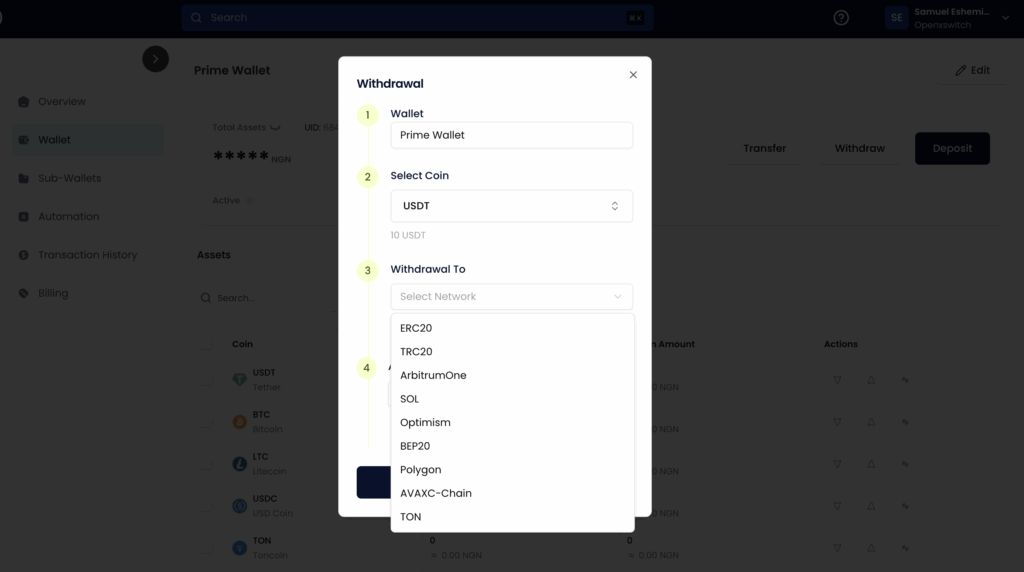Click the Edit button
Viewport: 1024px width, 572px height.
(x=972, y=70)
